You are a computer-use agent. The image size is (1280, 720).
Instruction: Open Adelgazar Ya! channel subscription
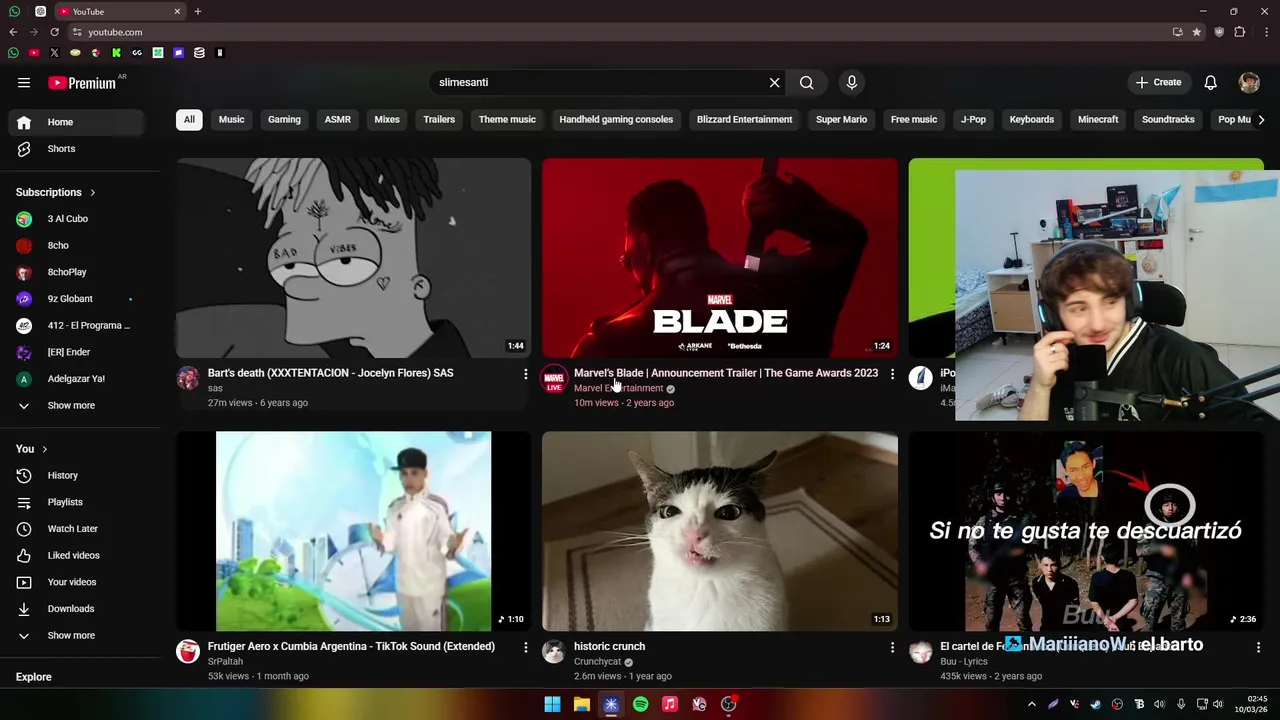click(77, 379)
